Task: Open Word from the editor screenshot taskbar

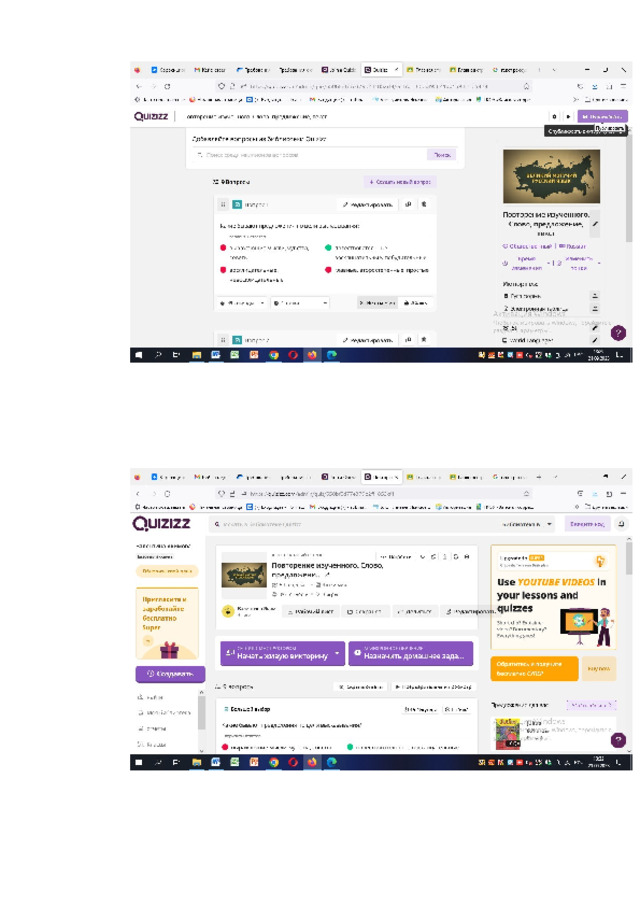Action: click(x=215, y=355)
